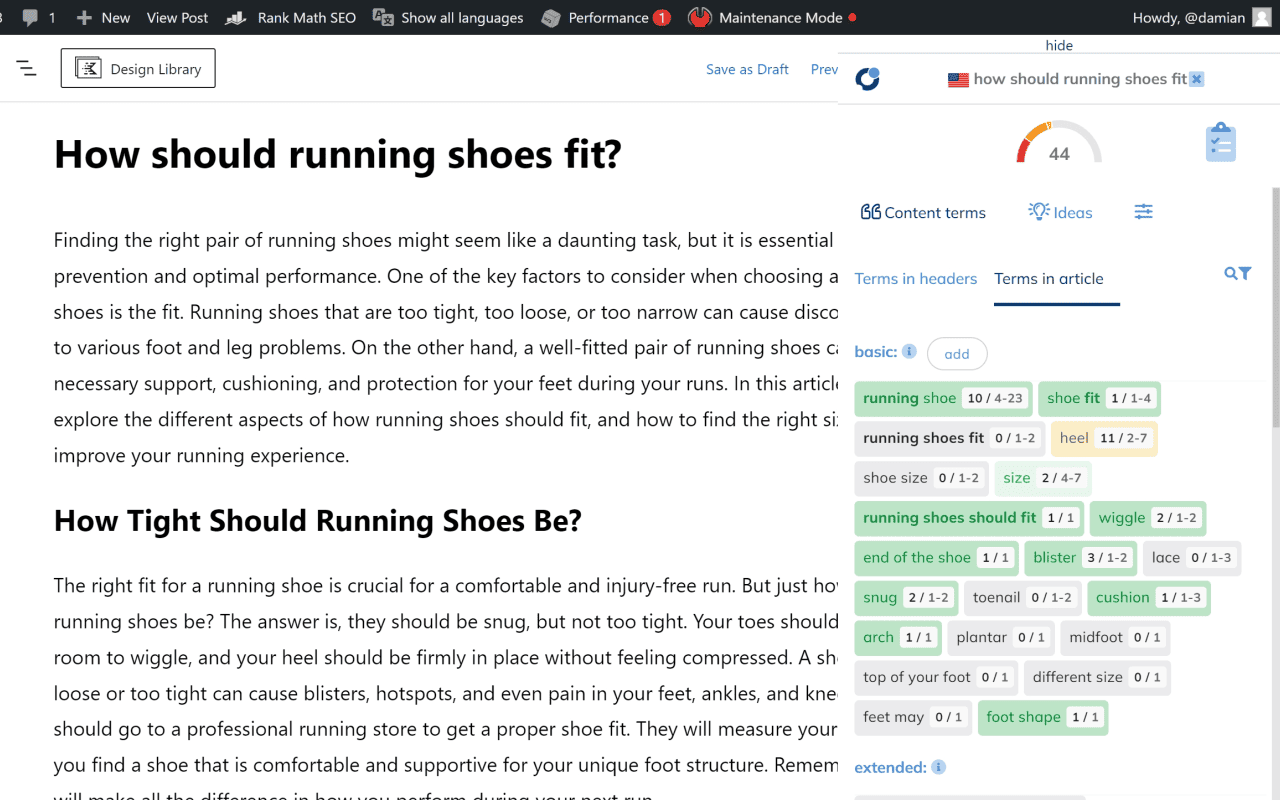Click the shoe size term chip
The width and height of the screenshot is (1280, 800).
tap(921, 478)
